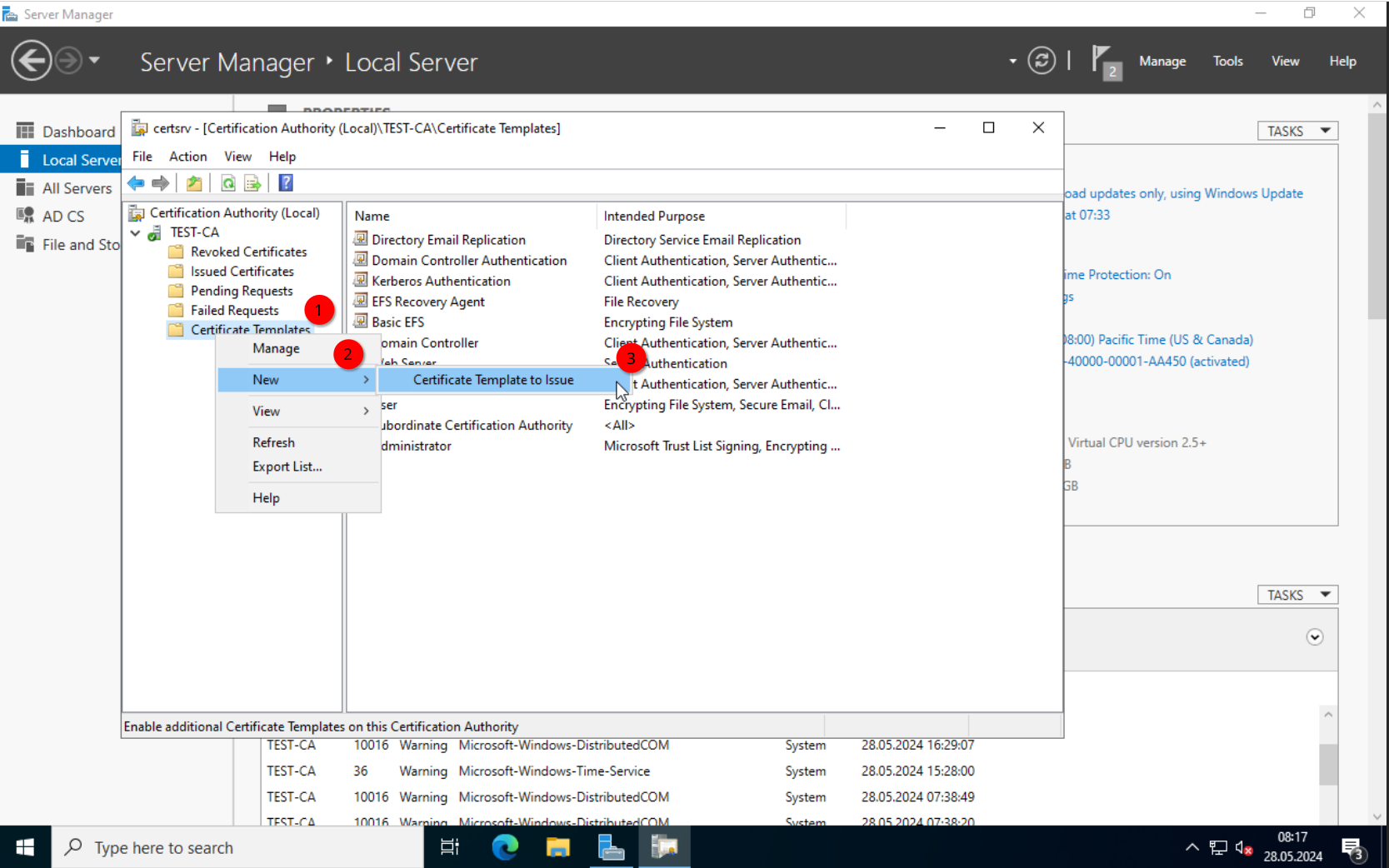Click the certsrv toolbar Back arrow
The height and width of the screenshot is (868, 1389).
[x=136, y=183]
